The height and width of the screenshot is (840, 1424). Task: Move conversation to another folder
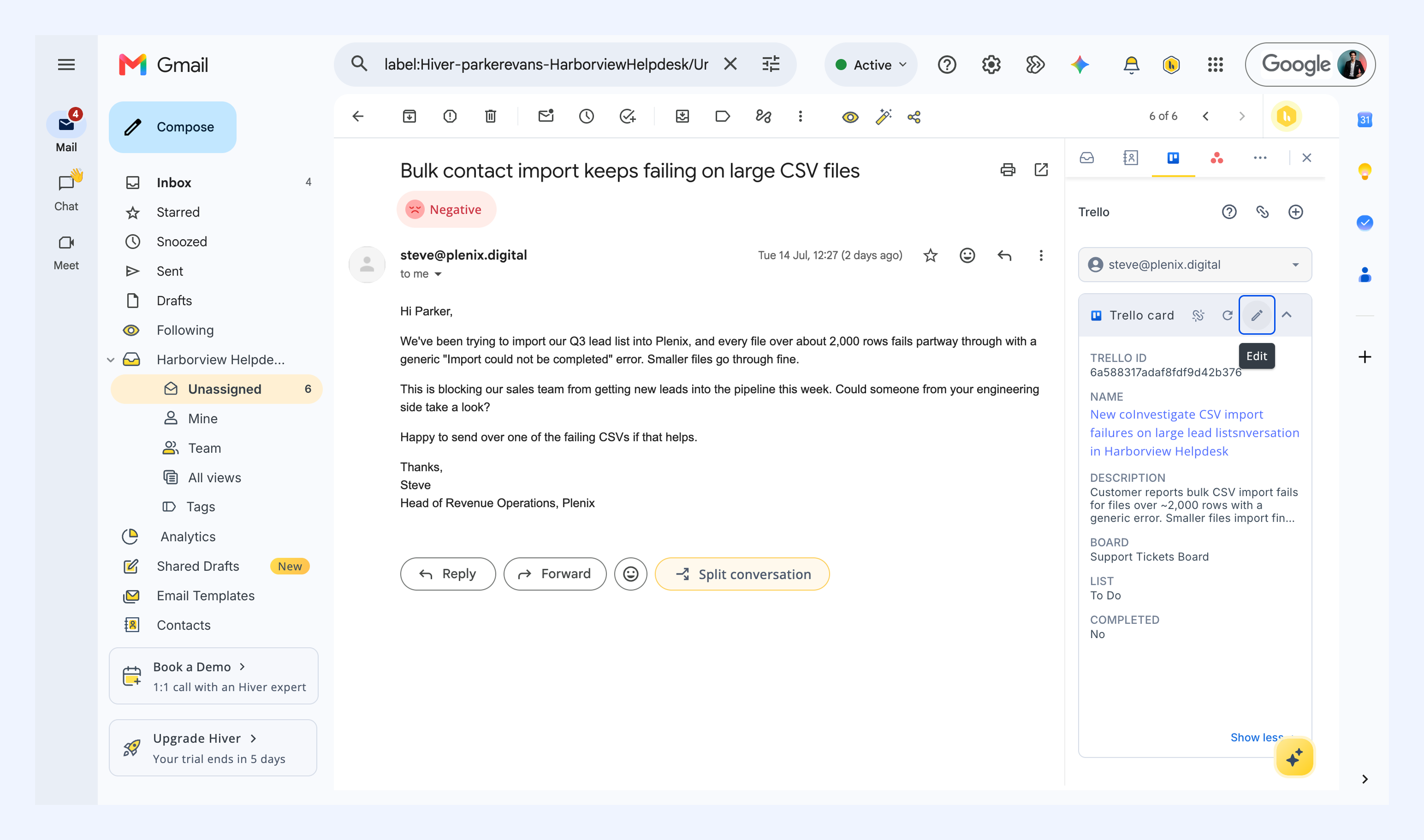[x=682, y=117]
